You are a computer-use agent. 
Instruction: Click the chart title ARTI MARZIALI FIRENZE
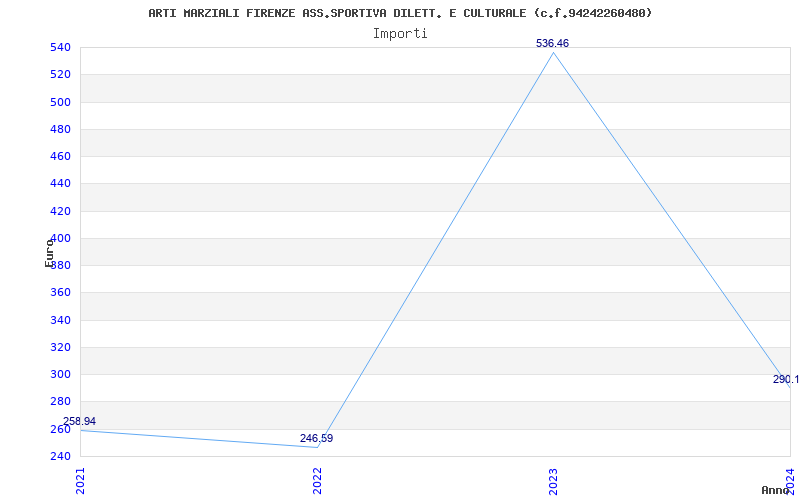pos(400,13)
